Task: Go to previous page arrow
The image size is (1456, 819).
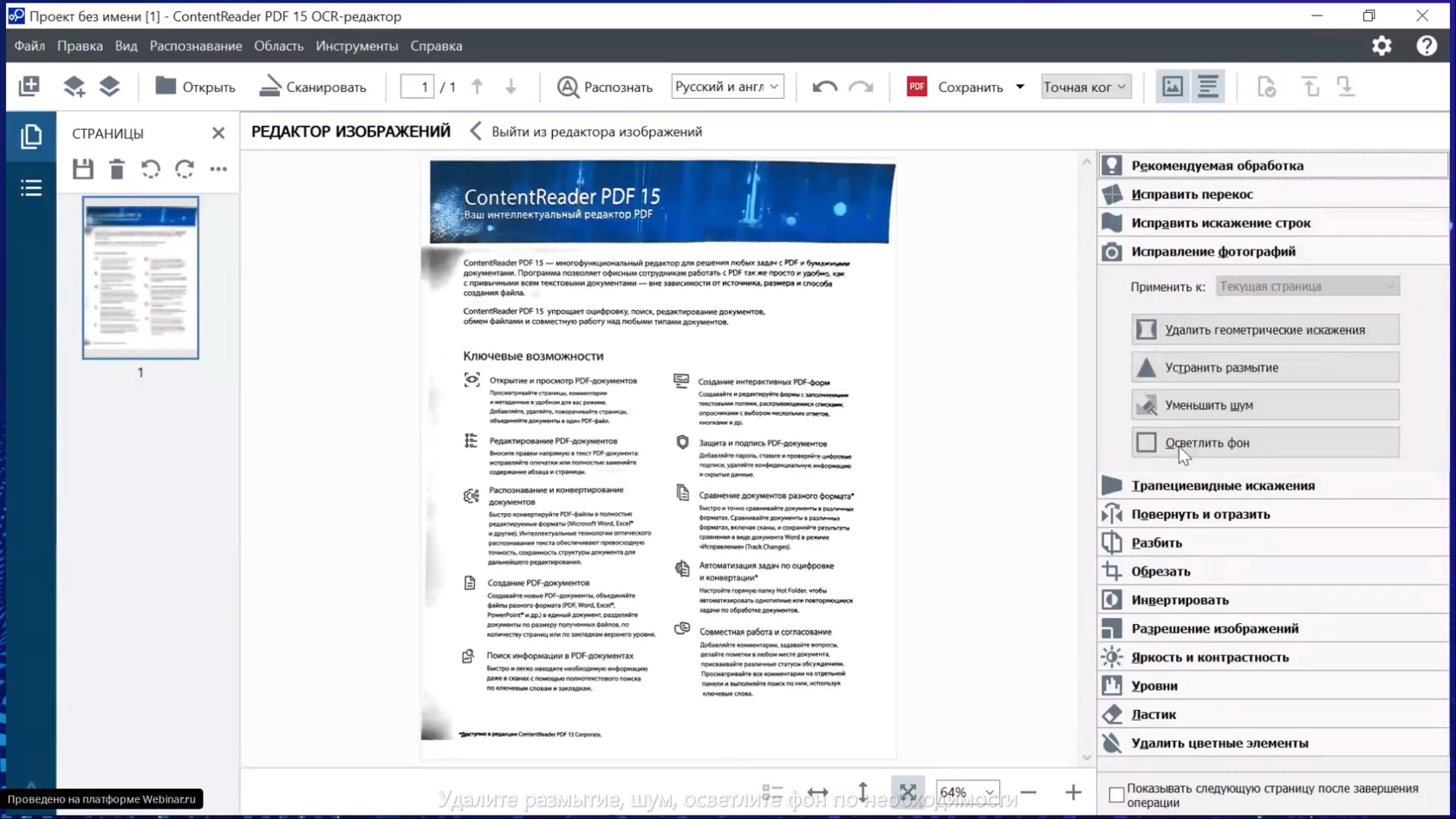Action: (x=477, y=87)
